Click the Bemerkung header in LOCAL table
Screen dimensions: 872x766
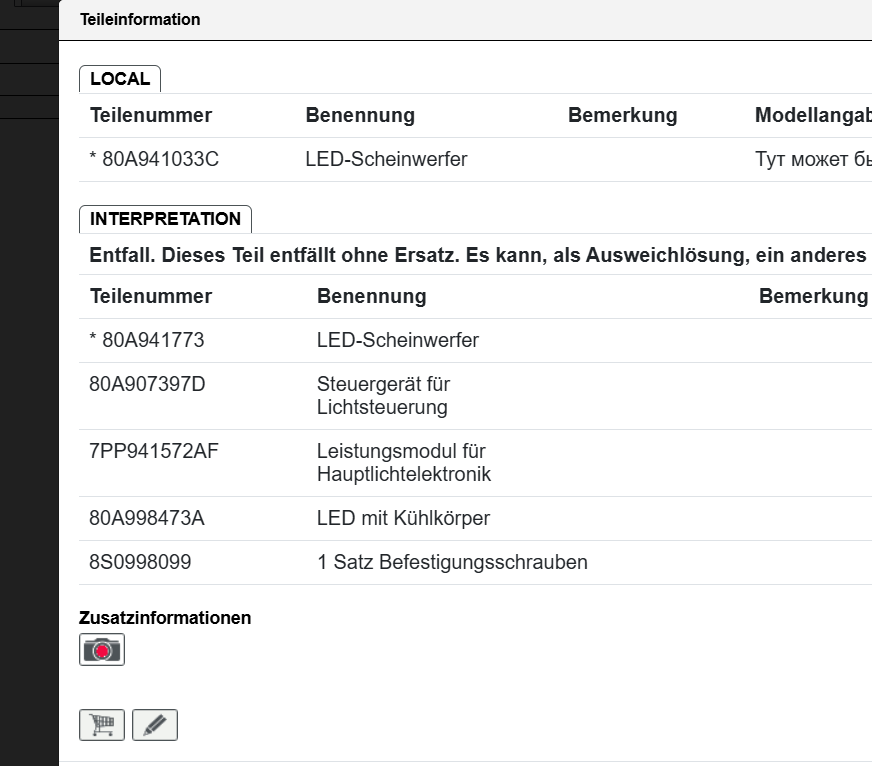[x=622, y=115]
